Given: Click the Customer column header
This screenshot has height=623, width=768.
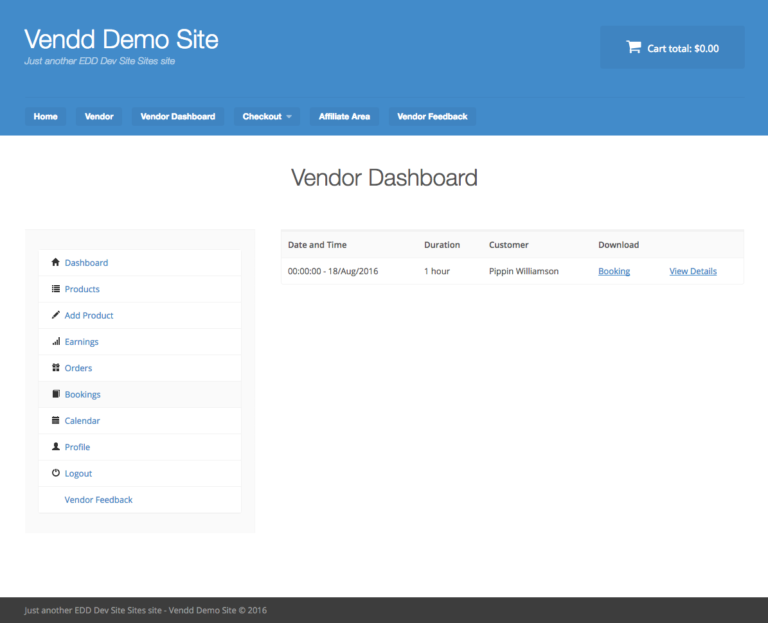Looking at the screenshot, I should coord(508,245).
